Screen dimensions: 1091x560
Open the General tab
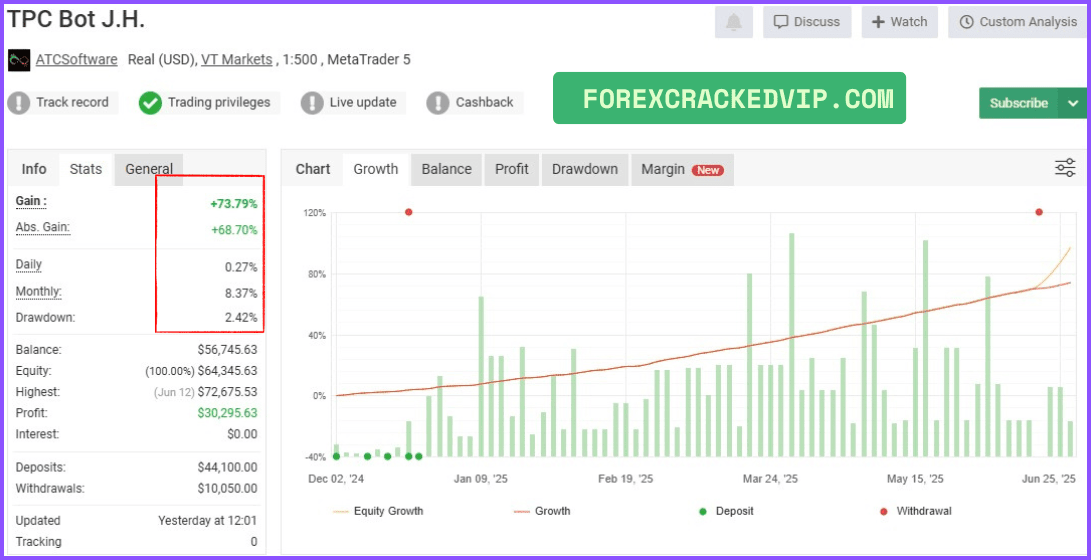point(149,169)
